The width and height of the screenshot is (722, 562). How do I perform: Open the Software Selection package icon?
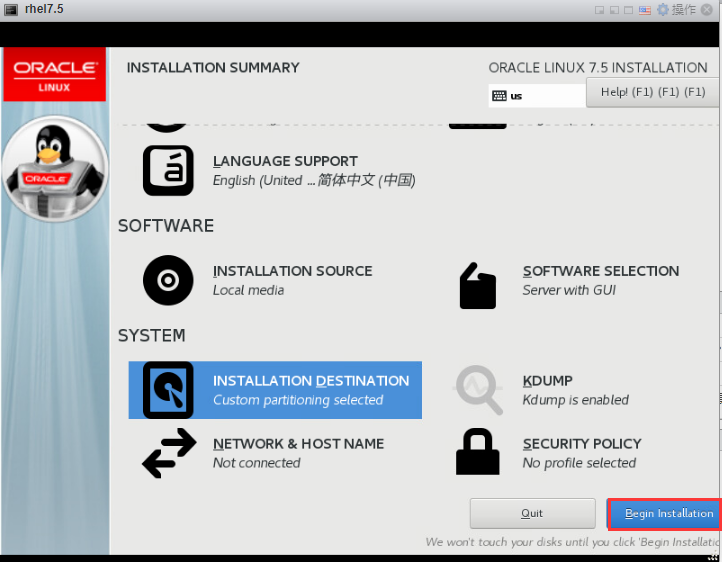[477, 285]
